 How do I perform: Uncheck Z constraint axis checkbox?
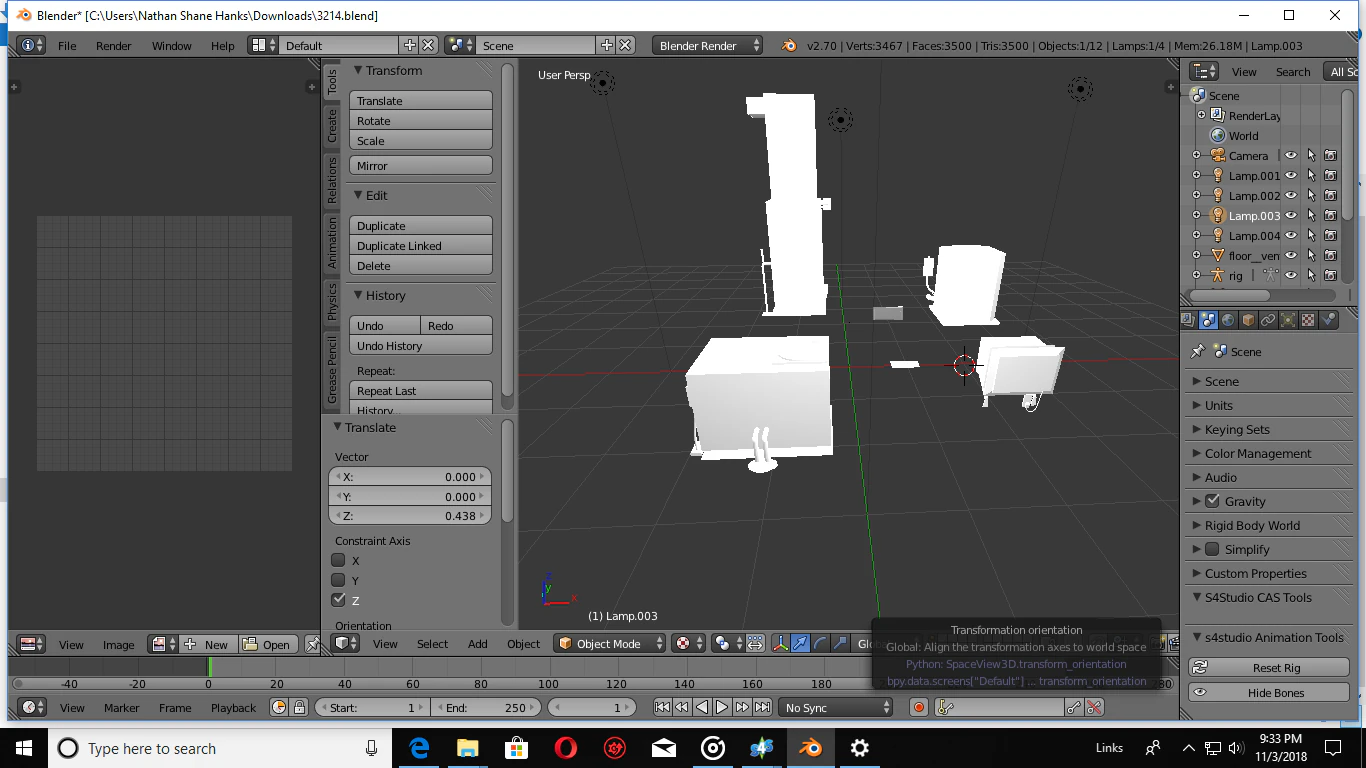click(x=338, y=600)
